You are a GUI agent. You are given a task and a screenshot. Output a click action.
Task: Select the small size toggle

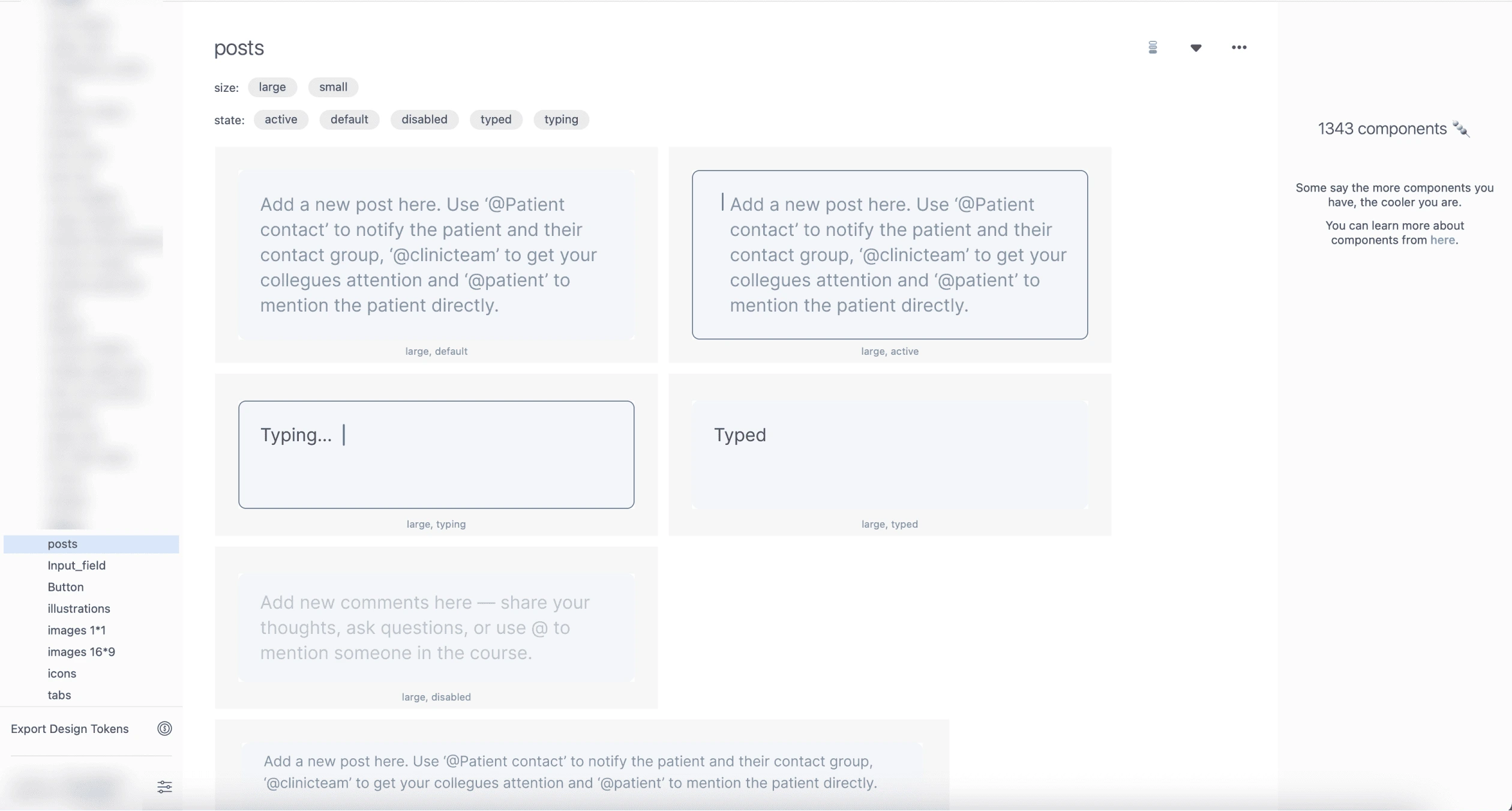[x=333, y=86]
